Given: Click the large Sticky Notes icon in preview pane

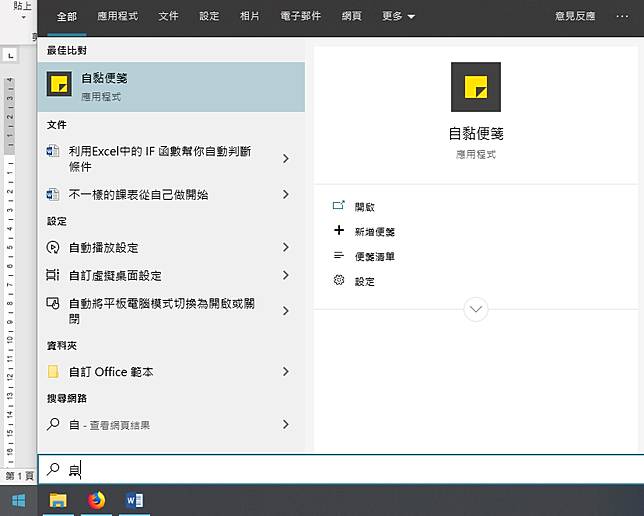Looking at the screenshot, I should point(476,87).
